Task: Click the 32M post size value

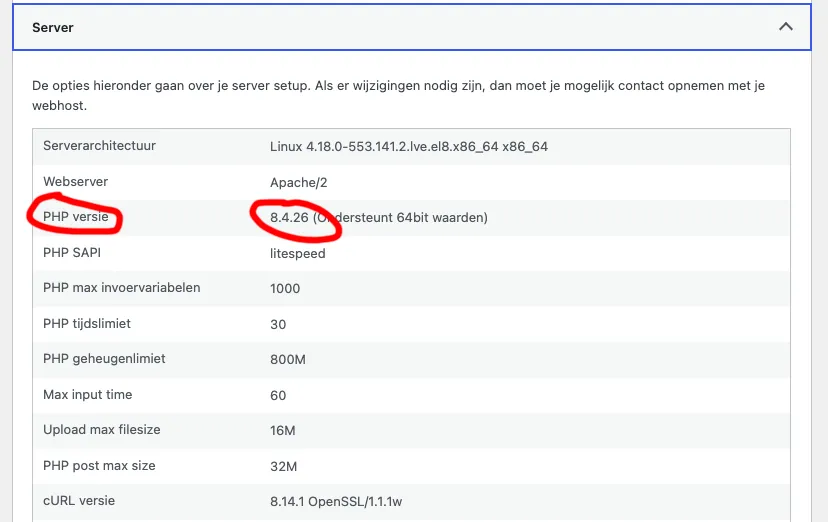Action: coord(284,467)
